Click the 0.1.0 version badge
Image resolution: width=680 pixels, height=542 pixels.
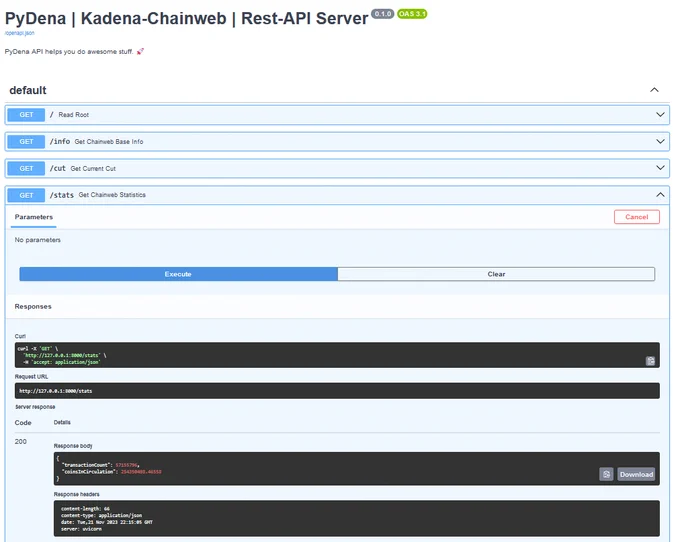pyautogui.click(x=382, y=14)
